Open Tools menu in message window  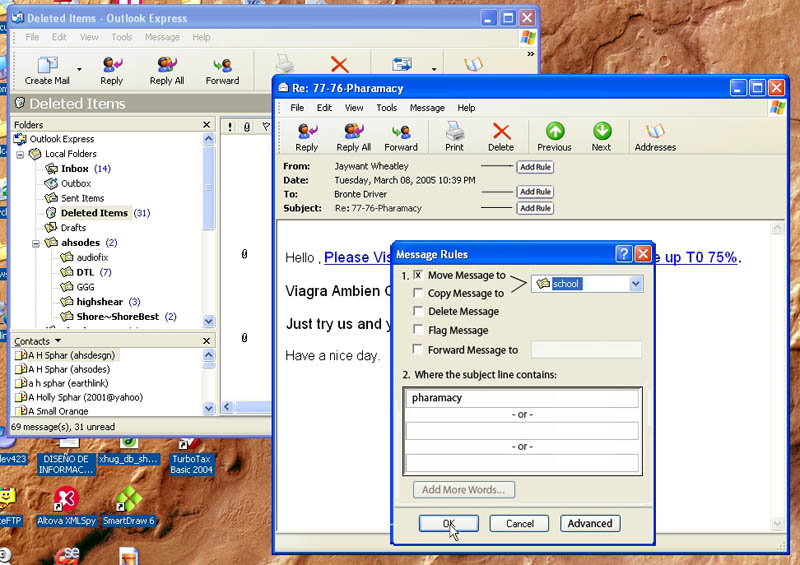coord(386,108)
